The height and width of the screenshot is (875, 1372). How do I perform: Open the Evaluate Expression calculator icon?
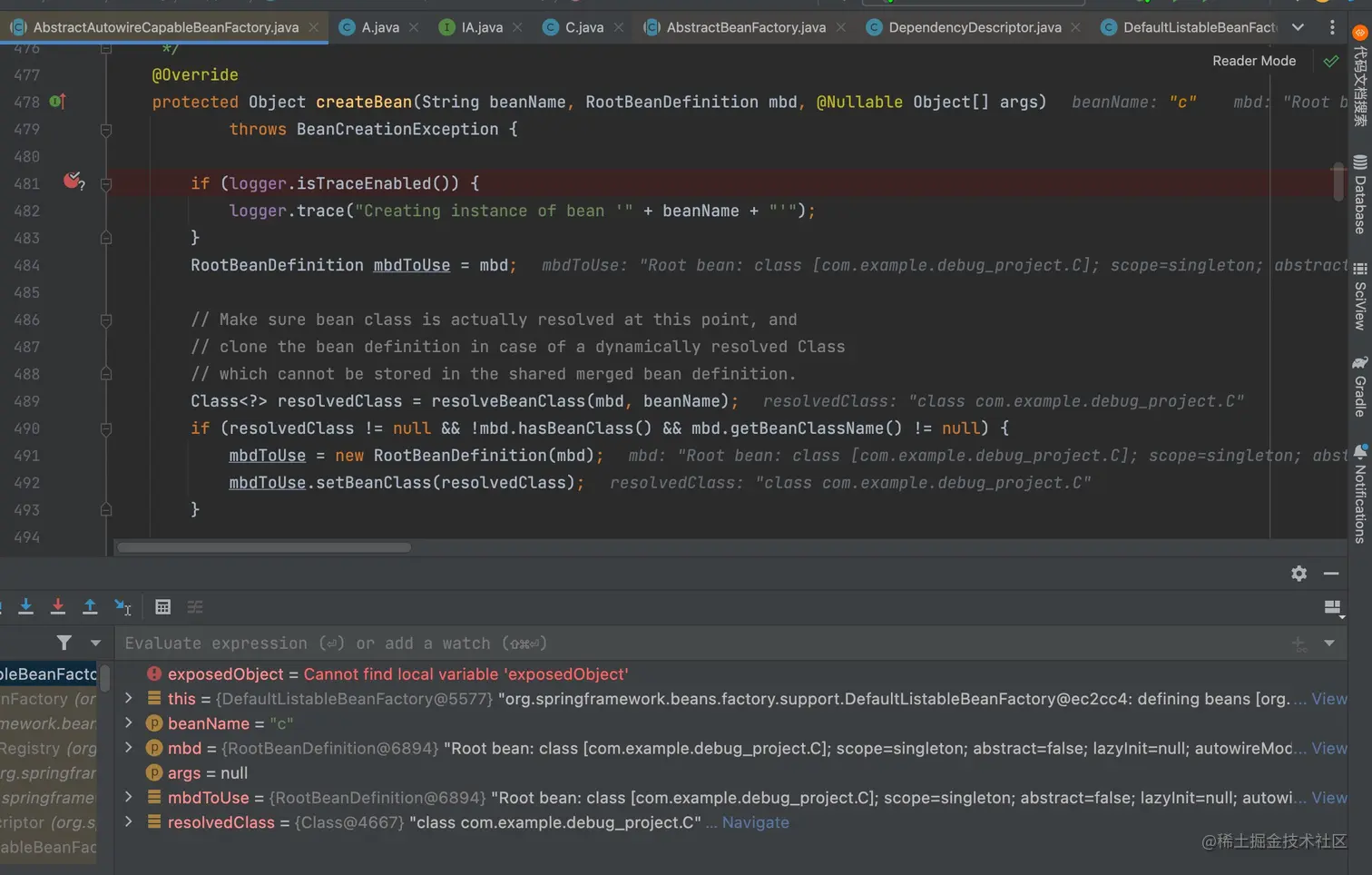tap(163, 606)
